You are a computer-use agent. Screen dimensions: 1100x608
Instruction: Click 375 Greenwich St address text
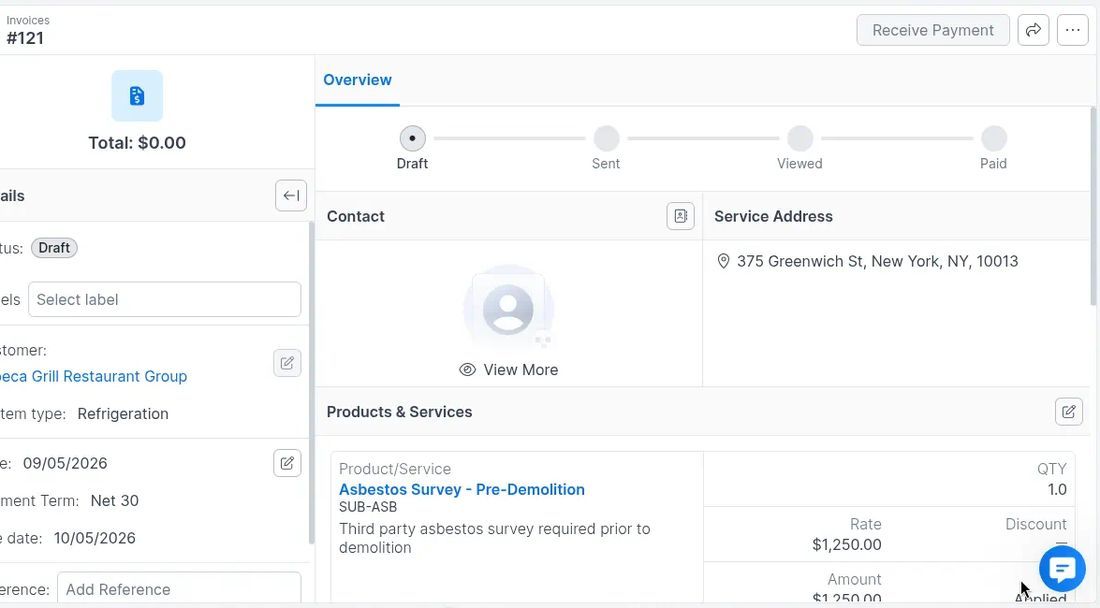(877, 262)
